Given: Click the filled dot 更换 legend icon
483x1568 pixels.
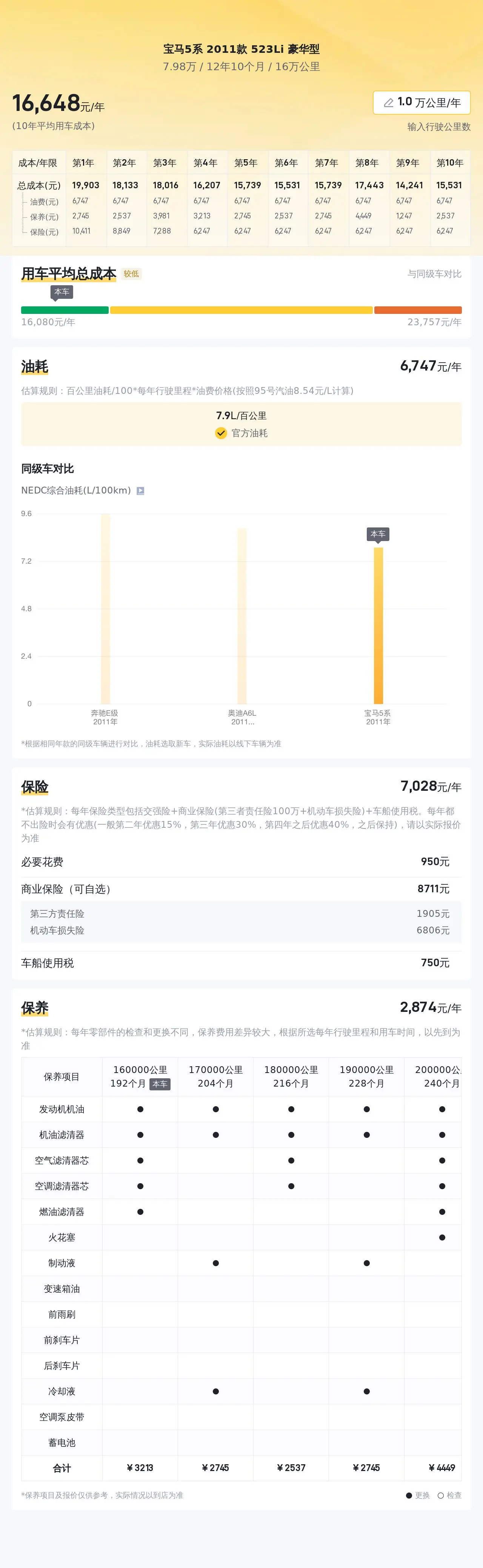Looking at the screenshot, I should point(409,1495).
